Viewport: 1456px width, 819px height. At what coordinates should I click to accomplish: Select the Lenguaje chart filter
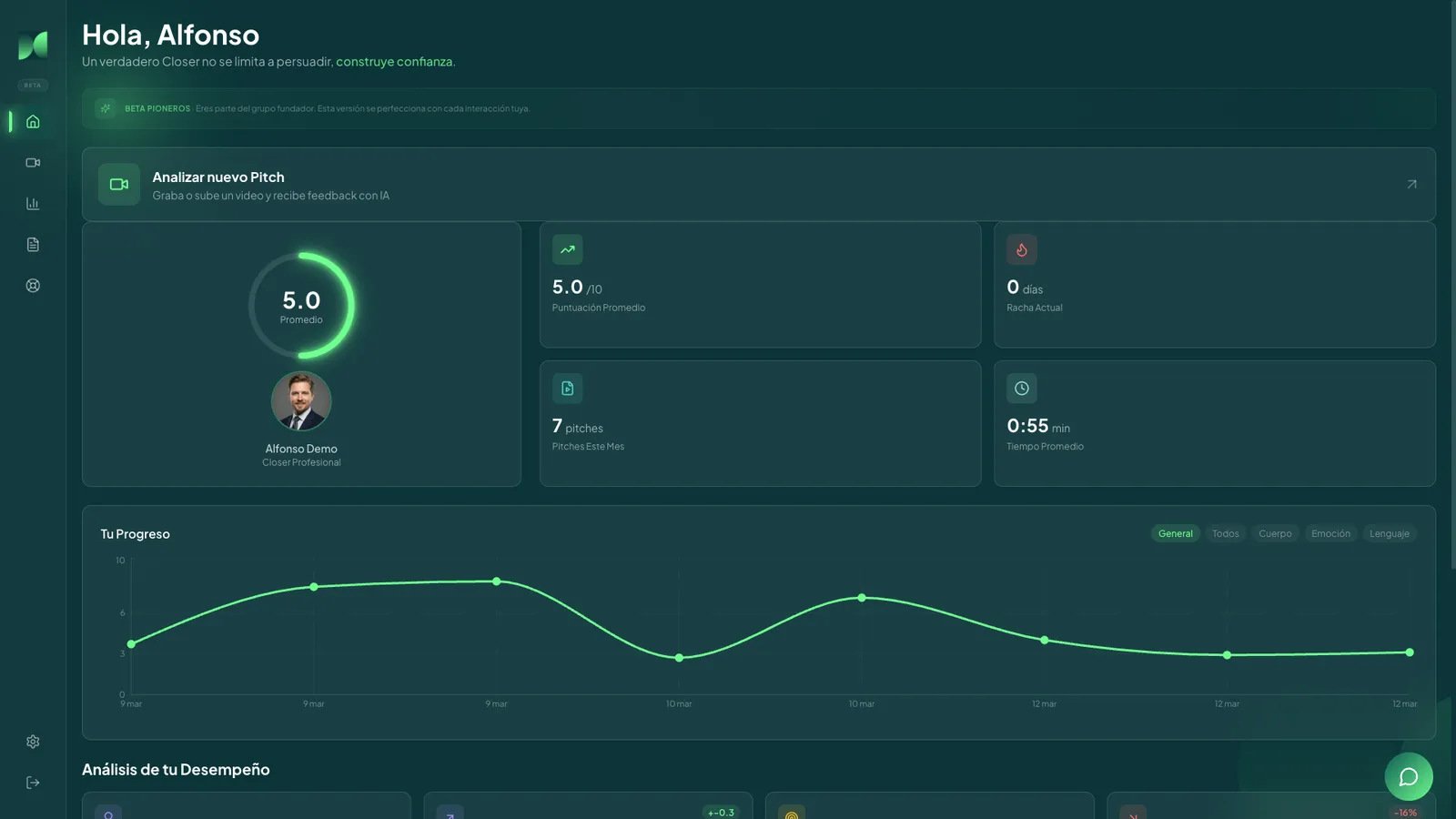click(1390, 534)
